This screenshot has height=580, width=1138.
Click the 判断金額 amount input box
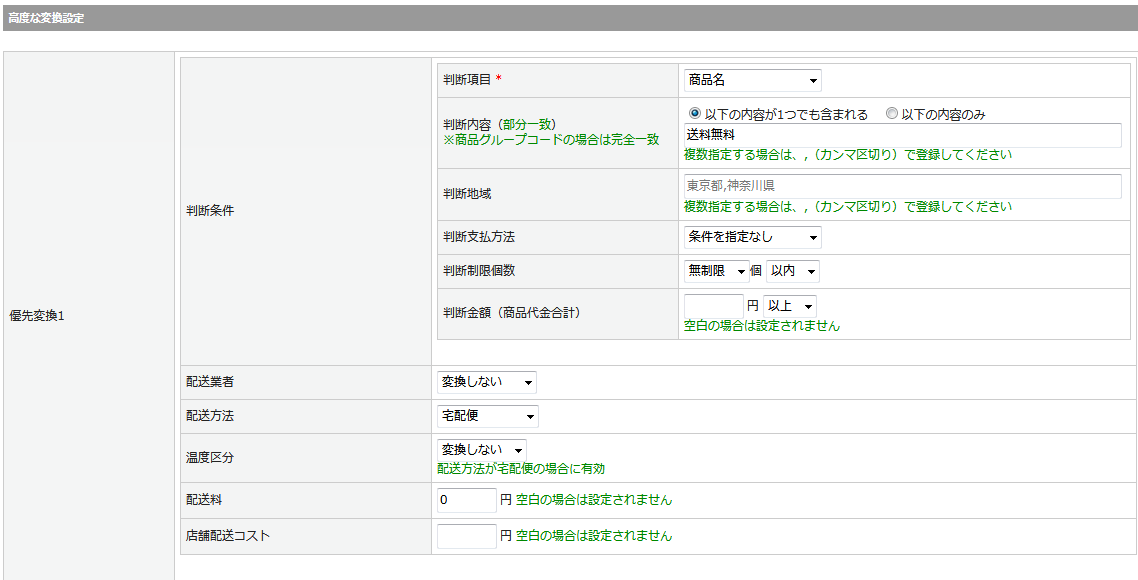(713, 305)
